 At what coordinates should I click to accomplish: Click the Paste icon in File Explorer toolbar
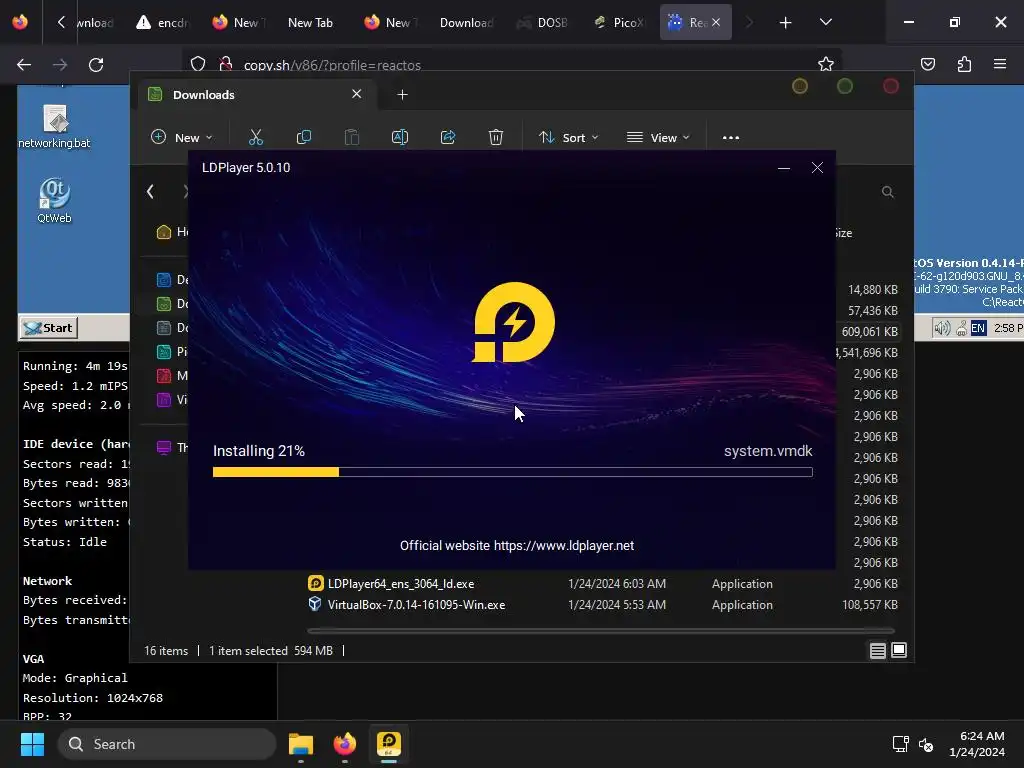351,137
